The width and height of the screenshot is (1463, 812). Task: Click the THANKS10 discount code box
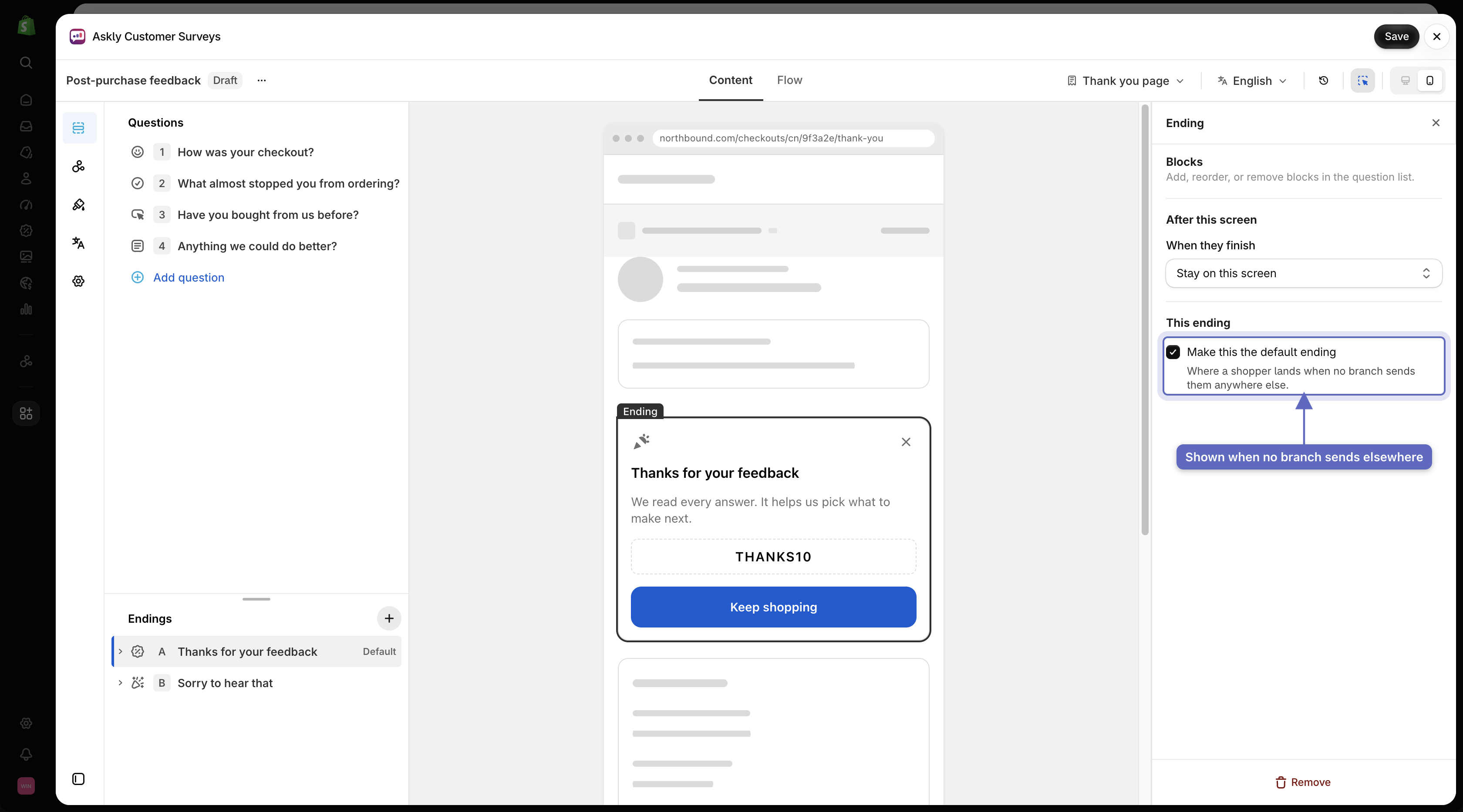[x=773, y=557]
